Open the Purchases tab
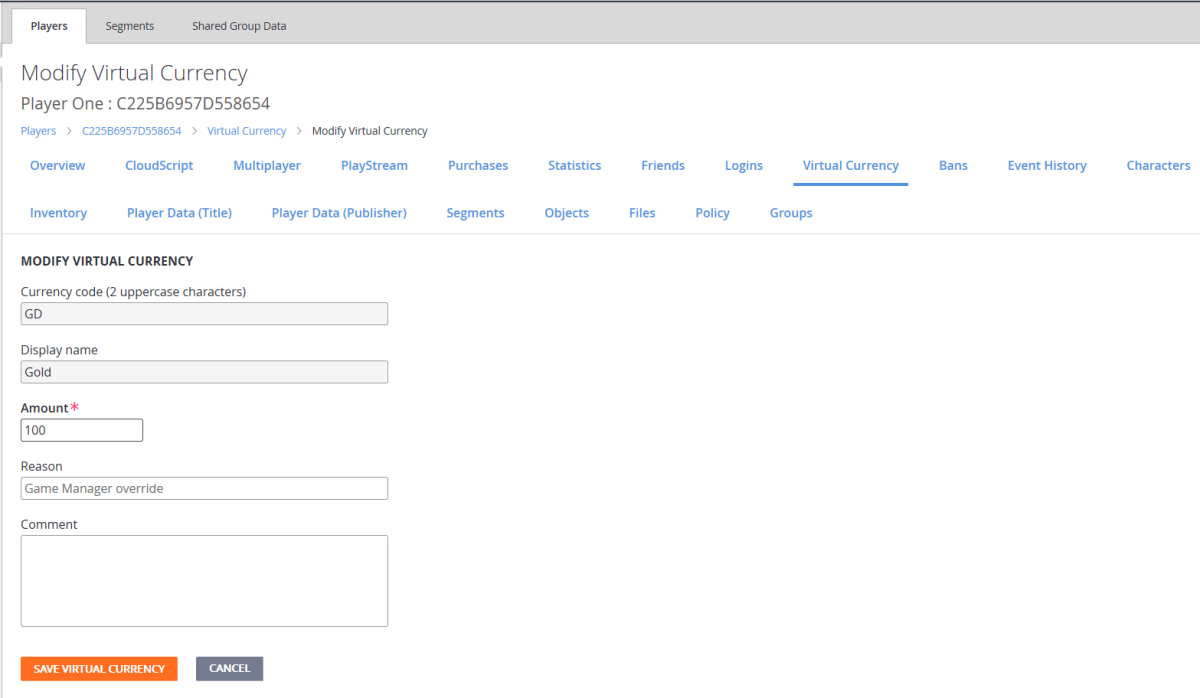Image resolution: width=1200 pixels, height=698 pixels. [x=478, y=166]
